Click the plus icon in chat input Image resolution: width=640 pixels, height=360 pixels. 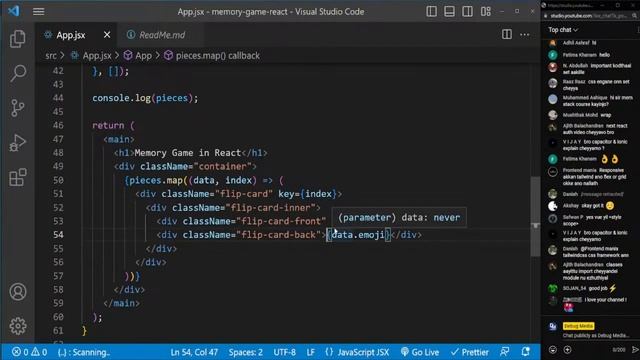coord(567,350)
